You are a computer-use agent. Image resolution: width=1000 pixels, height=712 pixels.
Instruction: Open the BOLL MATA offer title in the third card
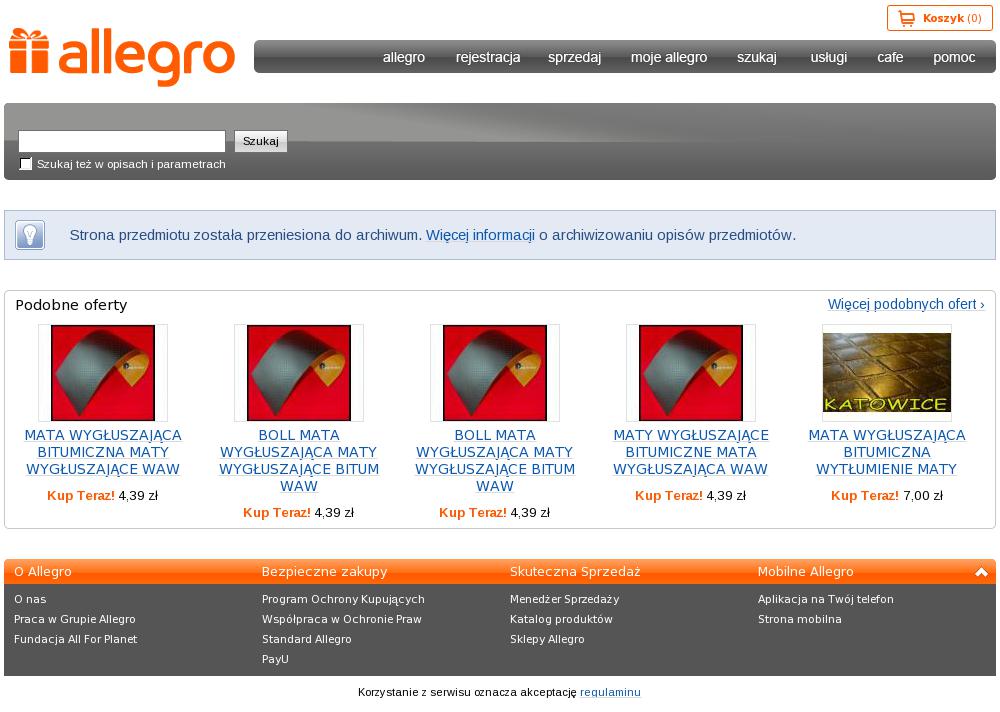coord(495,461)
